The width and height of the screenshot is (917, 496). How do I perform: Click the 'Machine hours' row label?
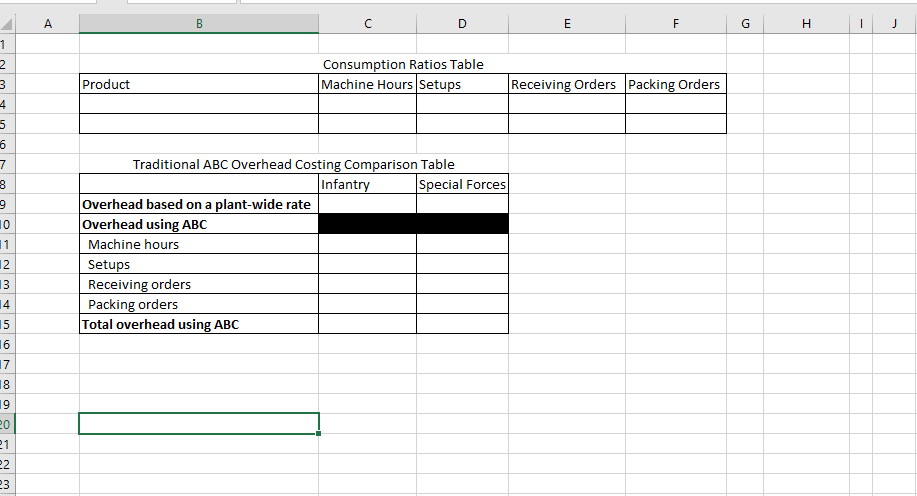[x=199, y=244]
